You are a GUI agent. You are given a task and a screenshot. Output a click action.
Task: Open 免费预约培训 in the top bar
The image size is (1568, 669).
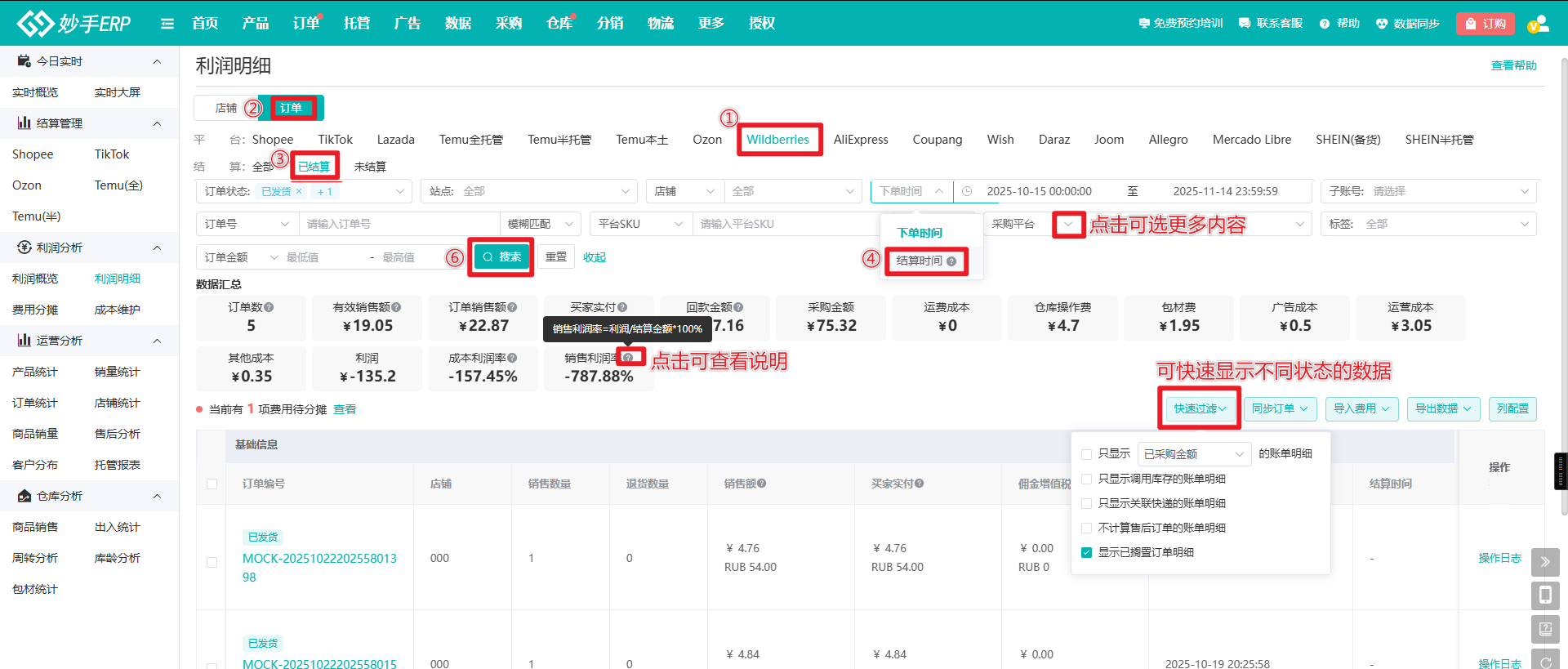pos(1181,23)
